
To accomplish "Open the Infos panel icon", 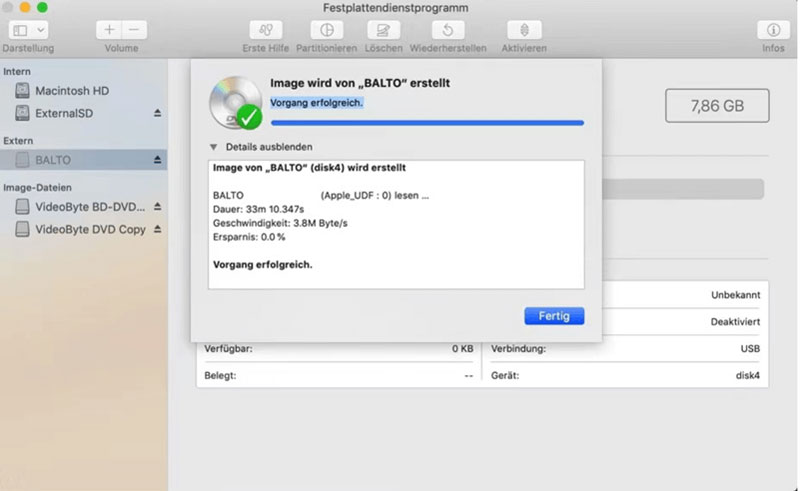I will click(773, 30).
